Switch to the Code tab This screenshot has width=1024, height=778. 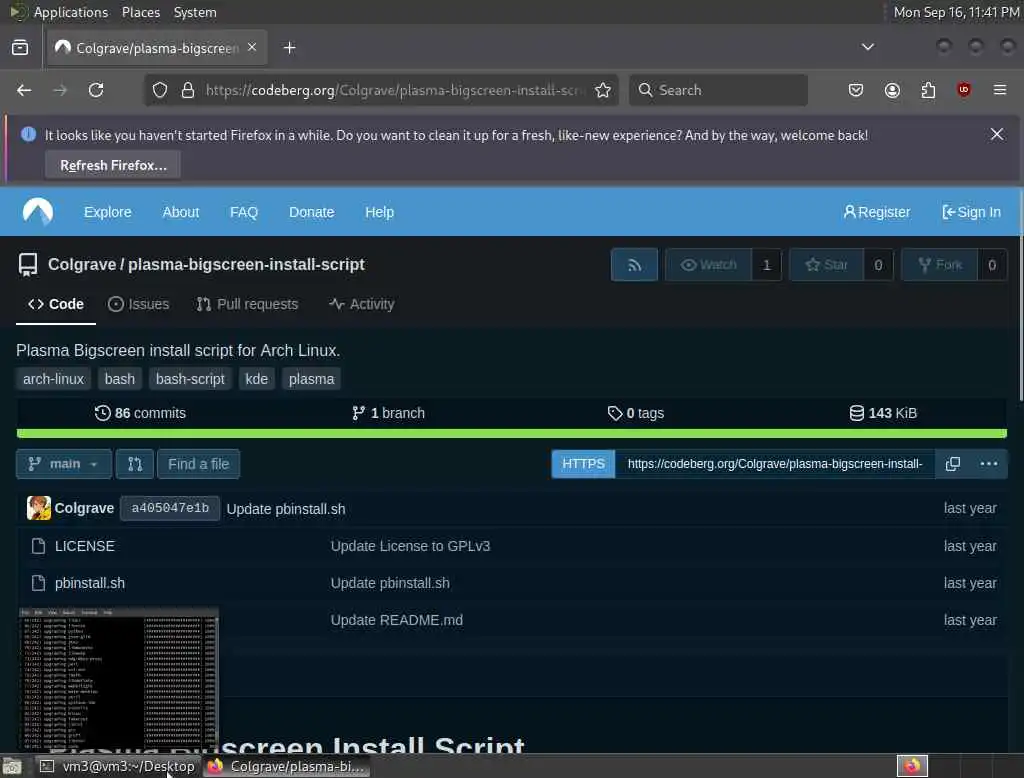click(56, 304)
